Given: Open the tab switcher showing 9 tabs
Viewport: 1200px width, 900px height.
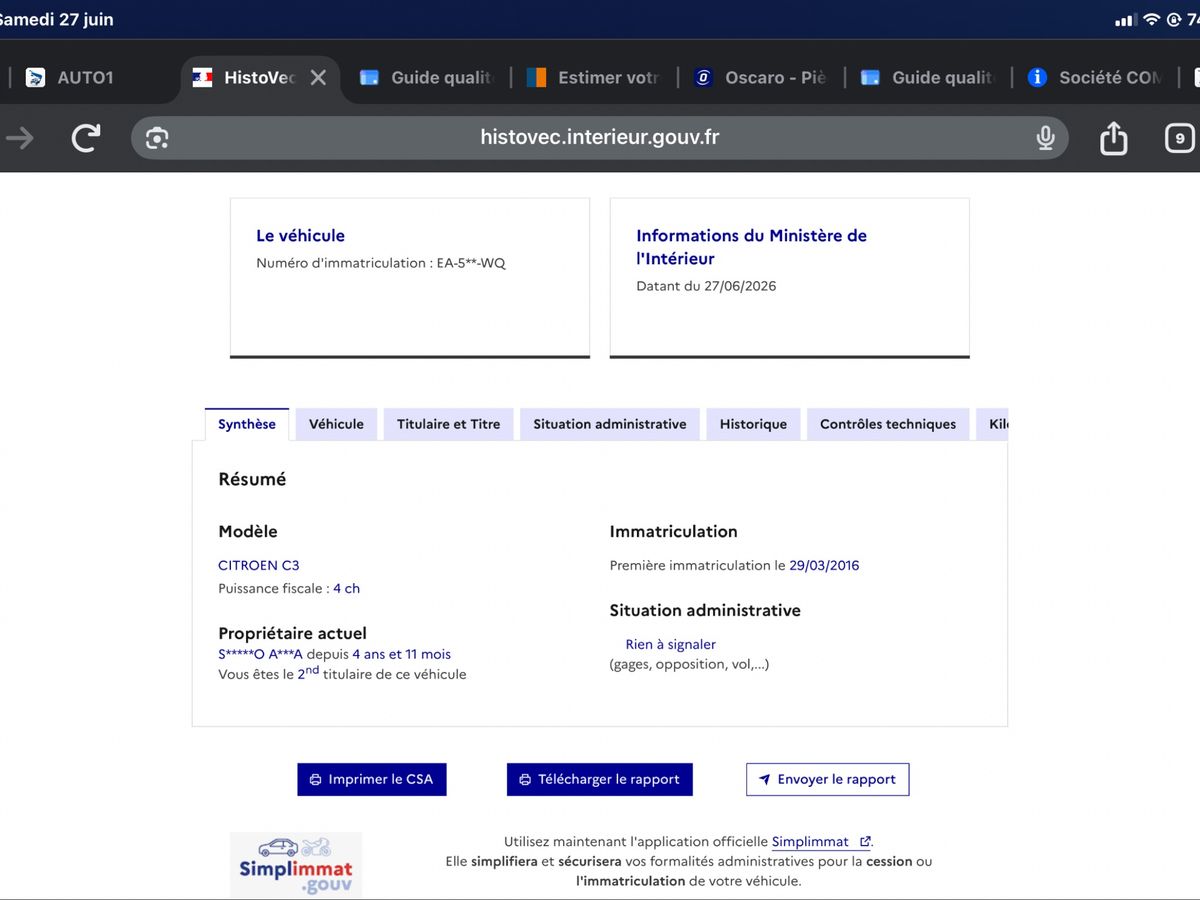Looking at the screenshot, I should (x=1180, y=138).
